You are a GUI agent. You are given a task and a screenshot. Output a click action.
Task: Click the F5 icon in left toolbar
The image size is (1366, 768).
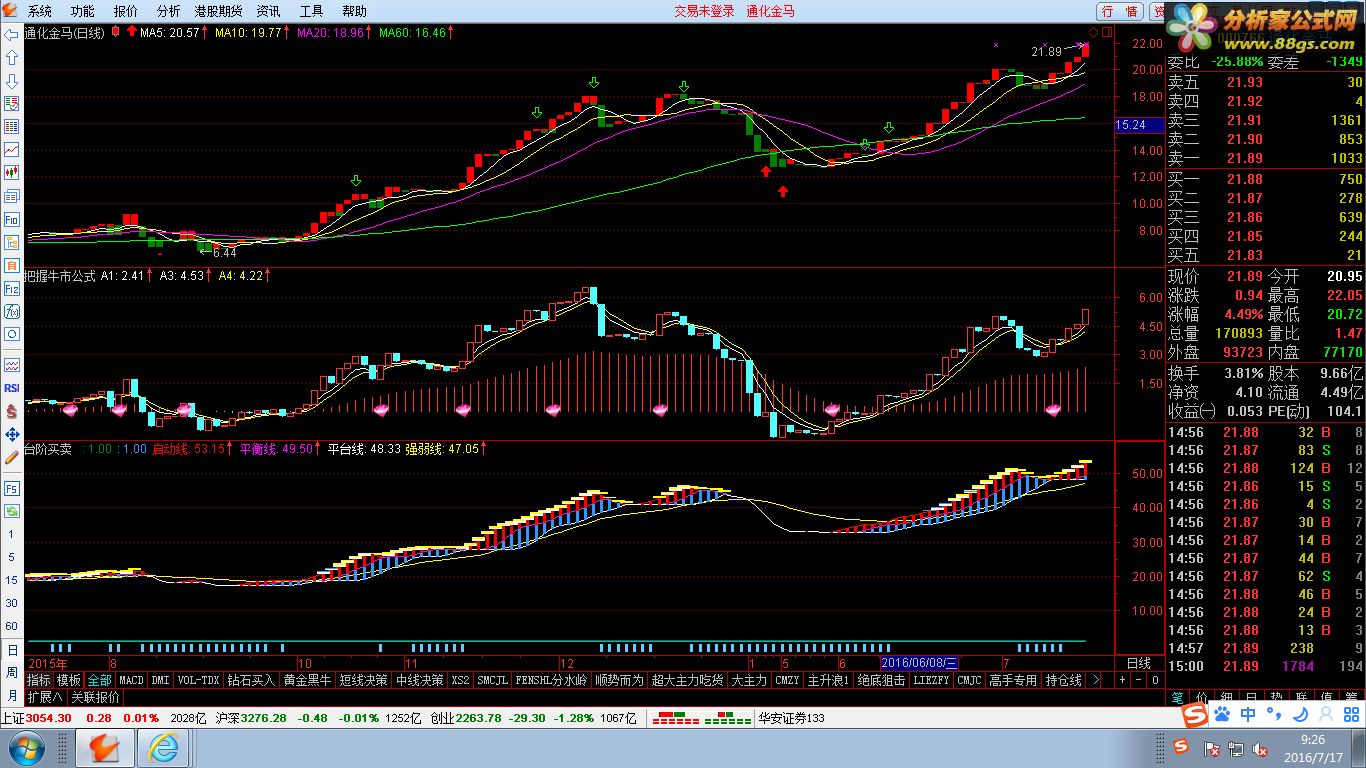click(12, 488)
